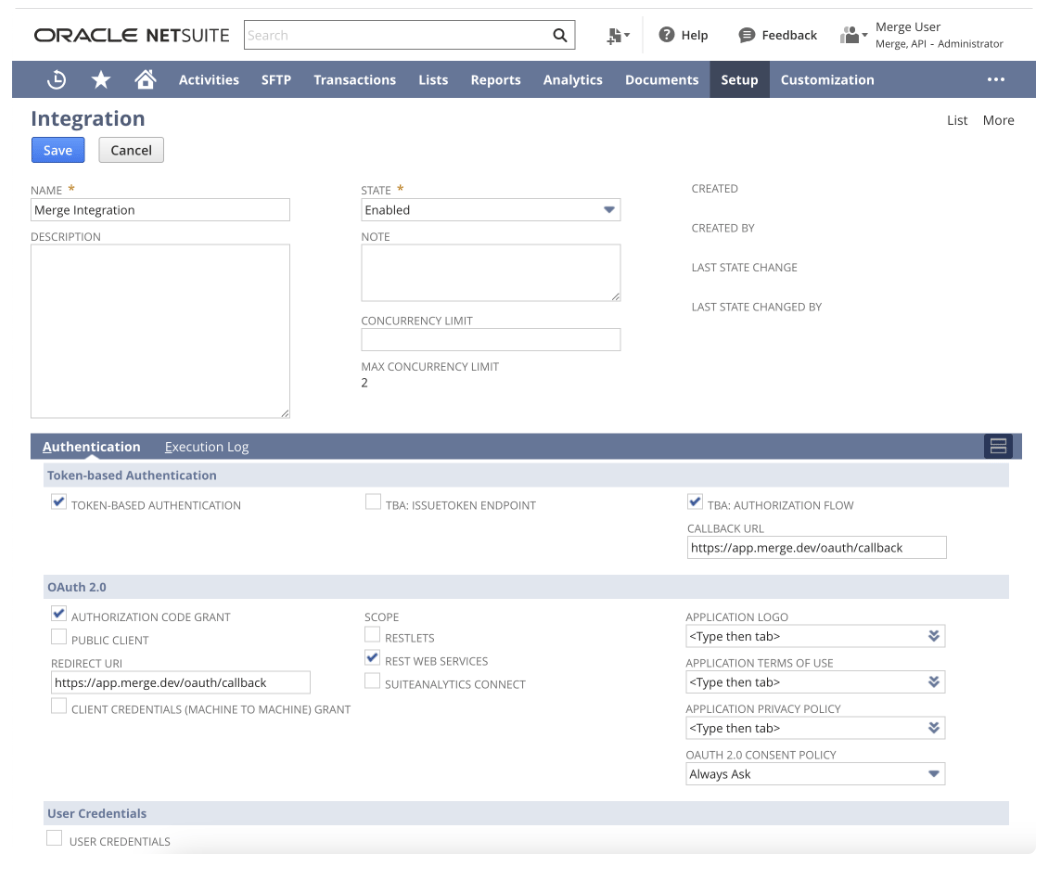1060x870 pixels.
Task: Click the Name field with Merge Integration
Action: tap(160, 210)
